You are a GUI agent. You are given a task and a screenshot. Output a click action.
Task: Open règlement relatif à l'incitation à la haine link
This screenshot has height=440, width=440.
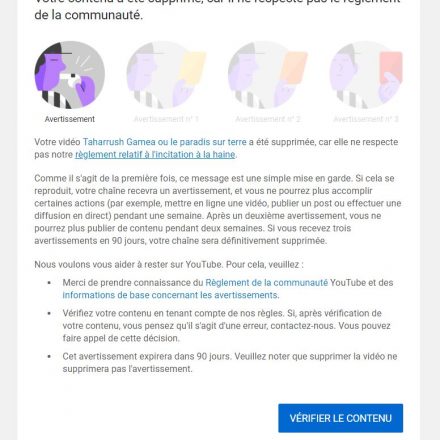(155, 155)
